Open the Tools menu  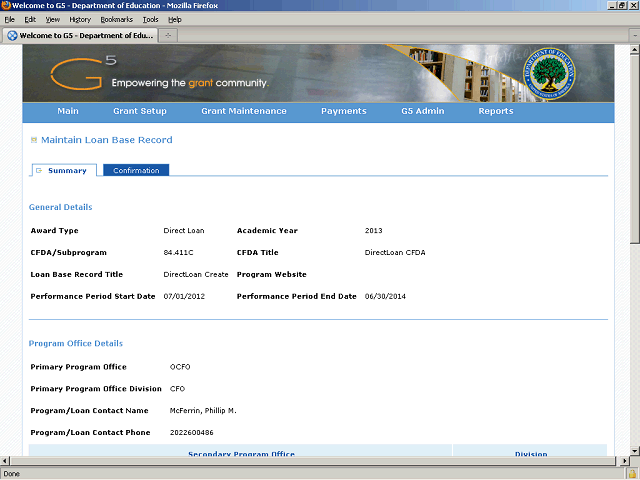coord(150,20)
